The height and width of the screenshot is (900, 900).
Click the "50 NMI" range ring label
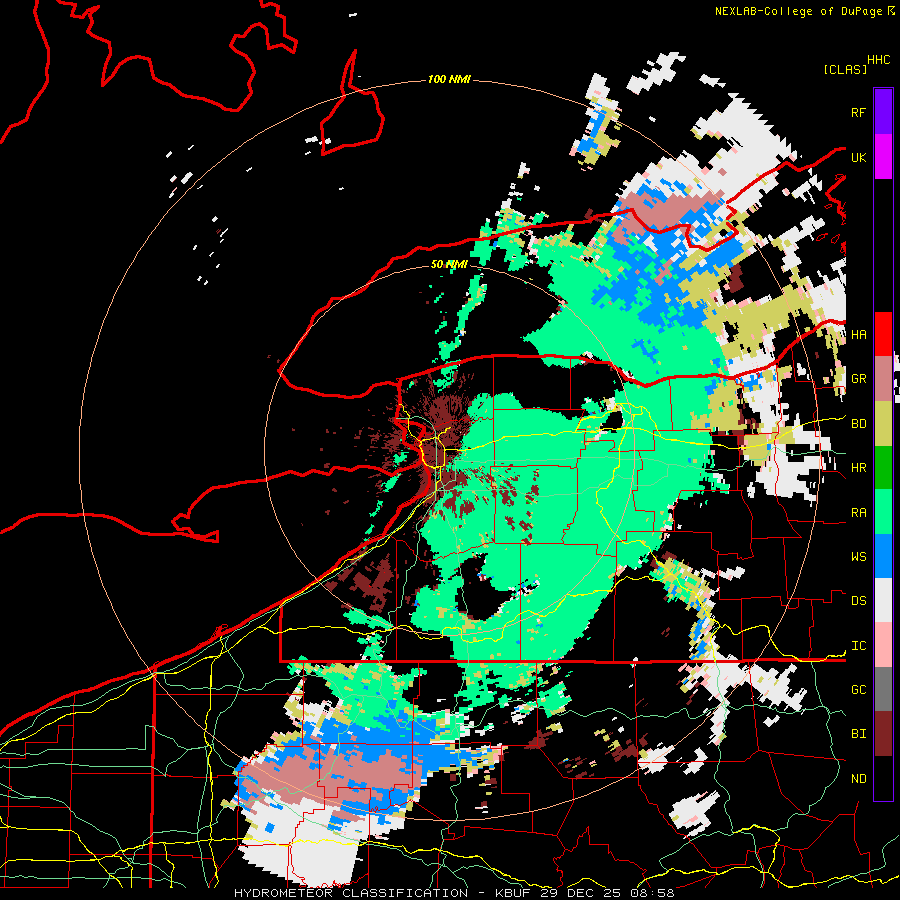pos(449,264)
